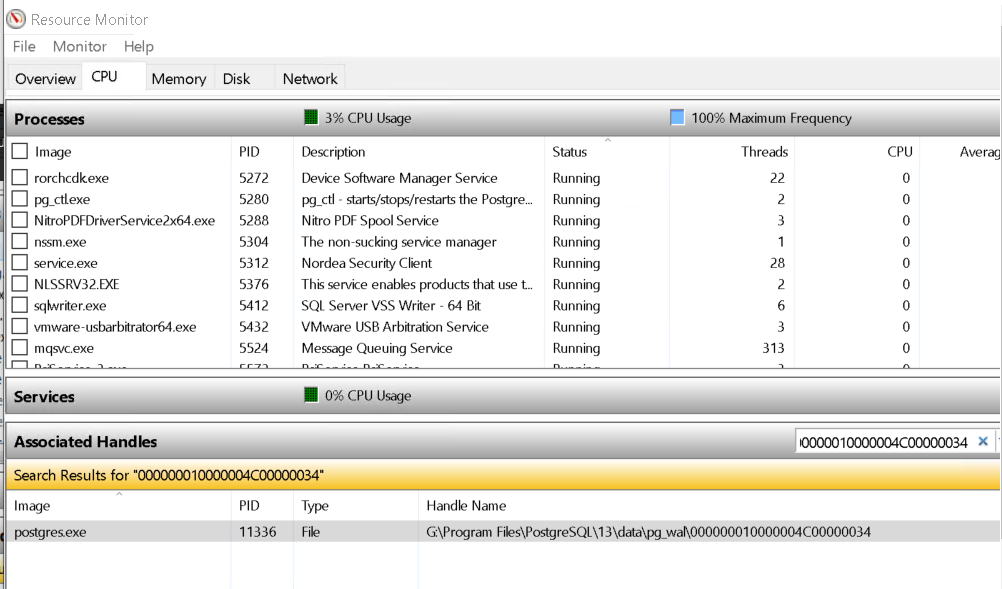
Task: Click the green CPU Usage icon in Processes
Action: [311, 118]
